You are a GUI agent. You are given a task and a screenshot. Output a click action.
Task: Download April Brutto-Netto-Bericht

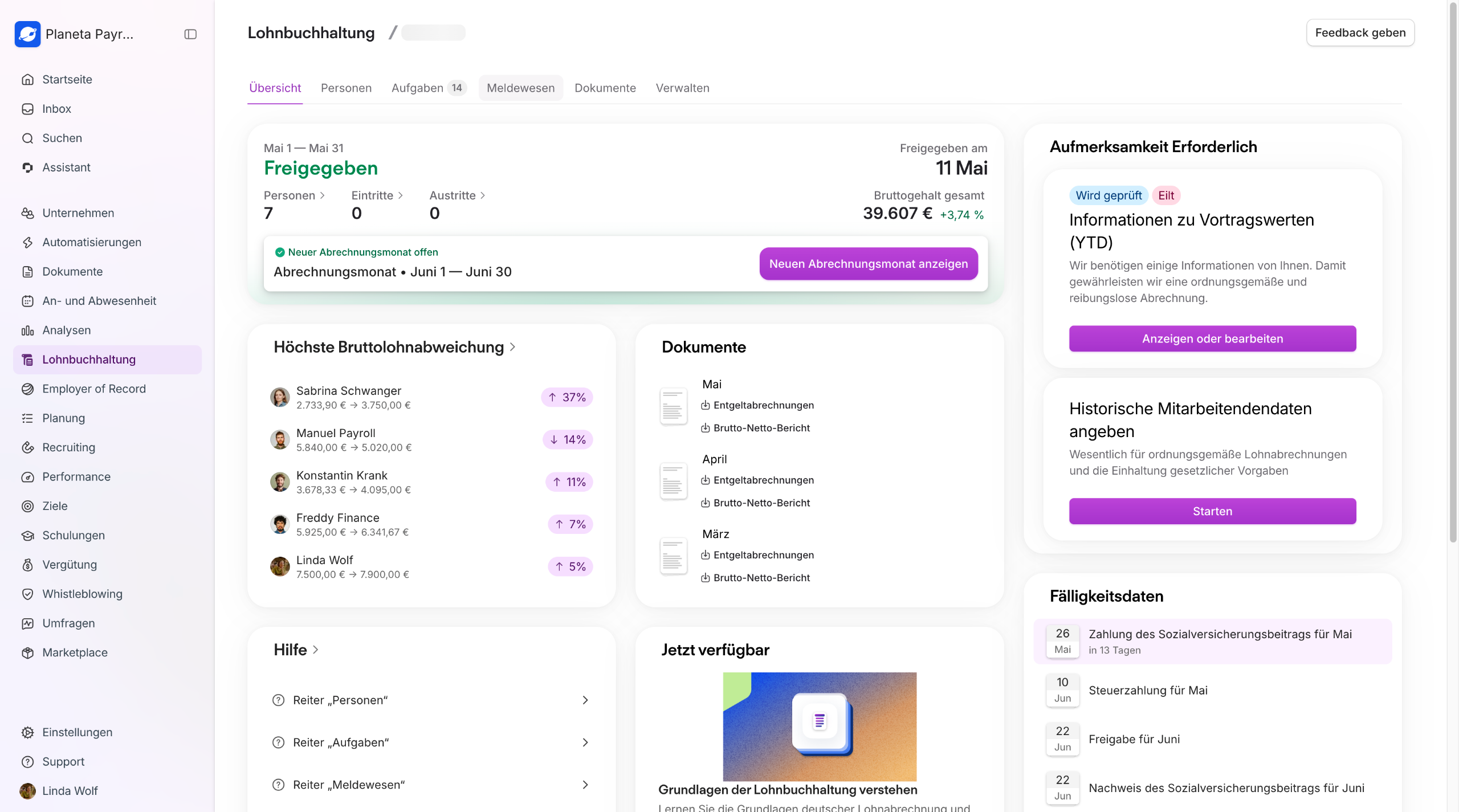click(755, 503)
